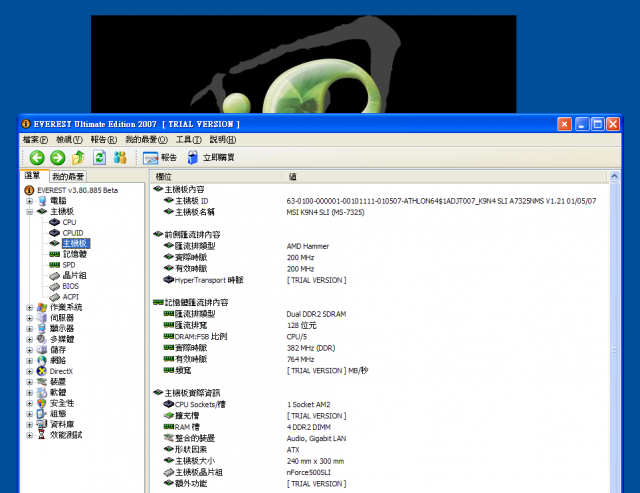Select the 裝置 tree item
This screenshot has height=493, width=640.
click(x=58, y=382)
